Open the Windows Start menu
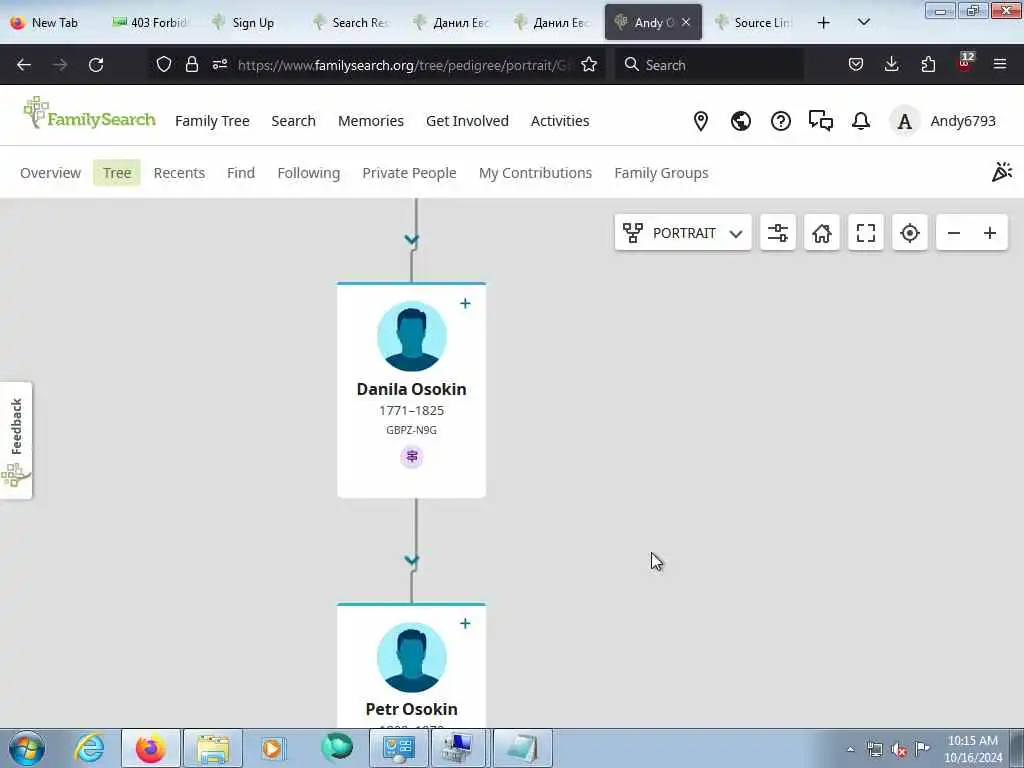 pyautogui.click(x=26, y=748)
